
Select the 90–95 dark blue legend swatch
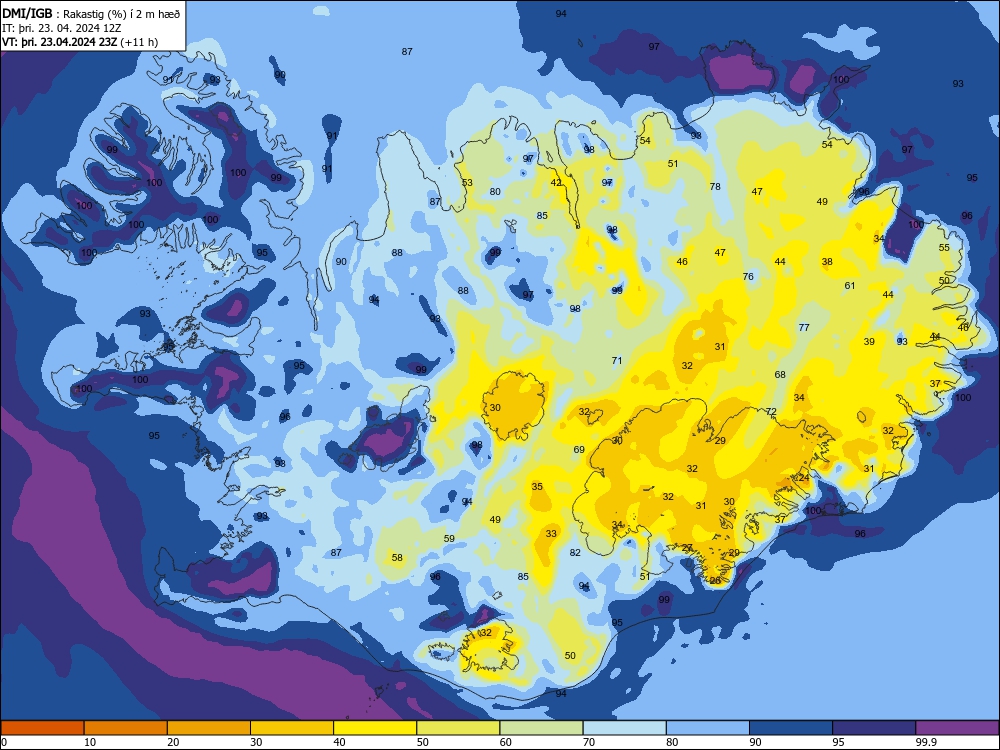(791, 728)
